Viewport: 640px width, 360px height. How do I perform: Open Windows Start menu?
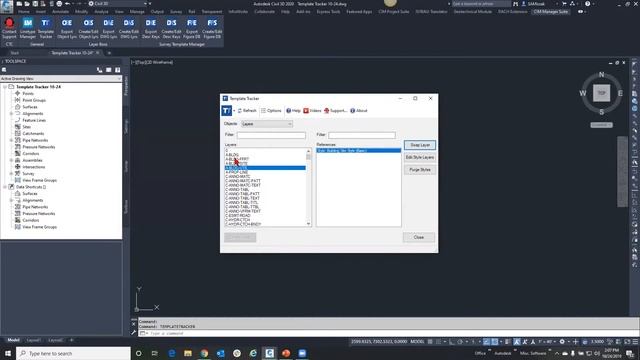(x=8, y=353)
